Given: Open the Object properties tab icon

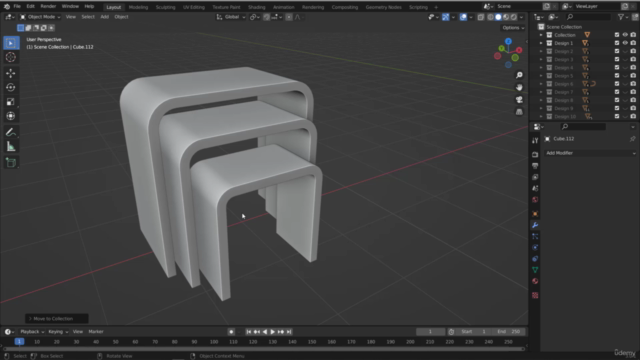Looking at the screenshot, I should click(x=535, y=213).
